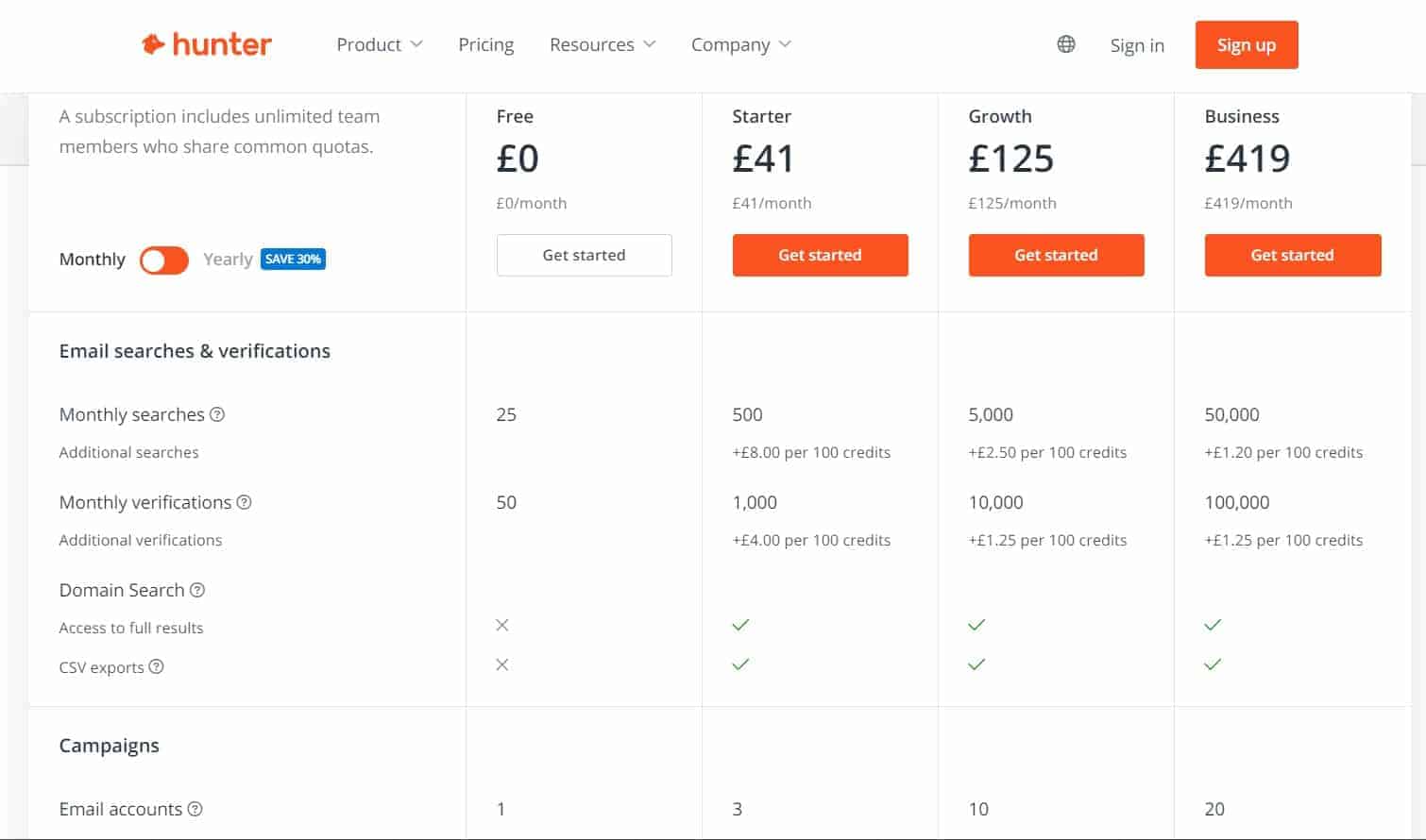Viewport: 1426px width, 840px height.
Task: Click the Free £0 price
Action: point(518,159)
